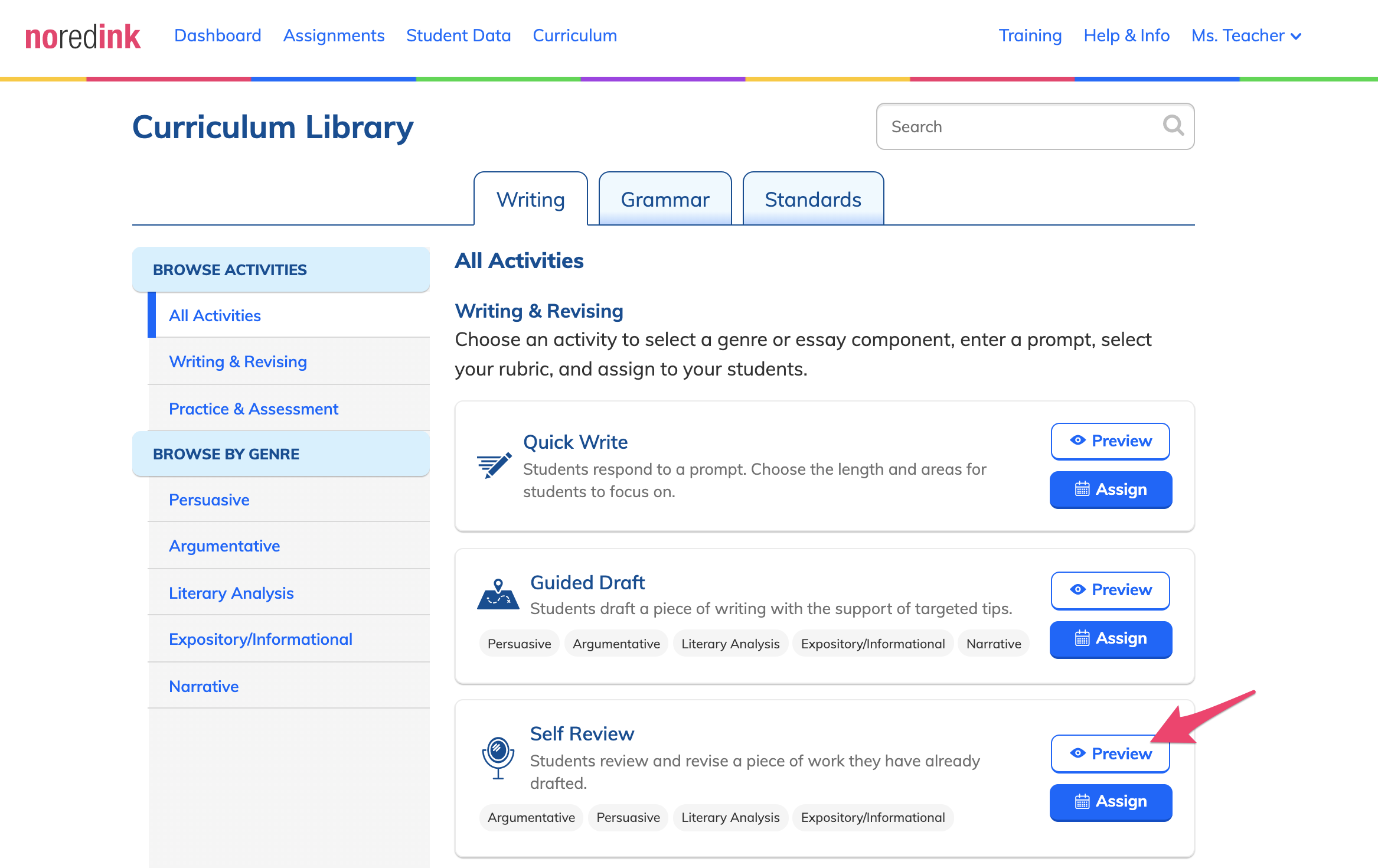Switch to the Grammar tab
Screen dimensions: 1378x868
tap(665, 199)
